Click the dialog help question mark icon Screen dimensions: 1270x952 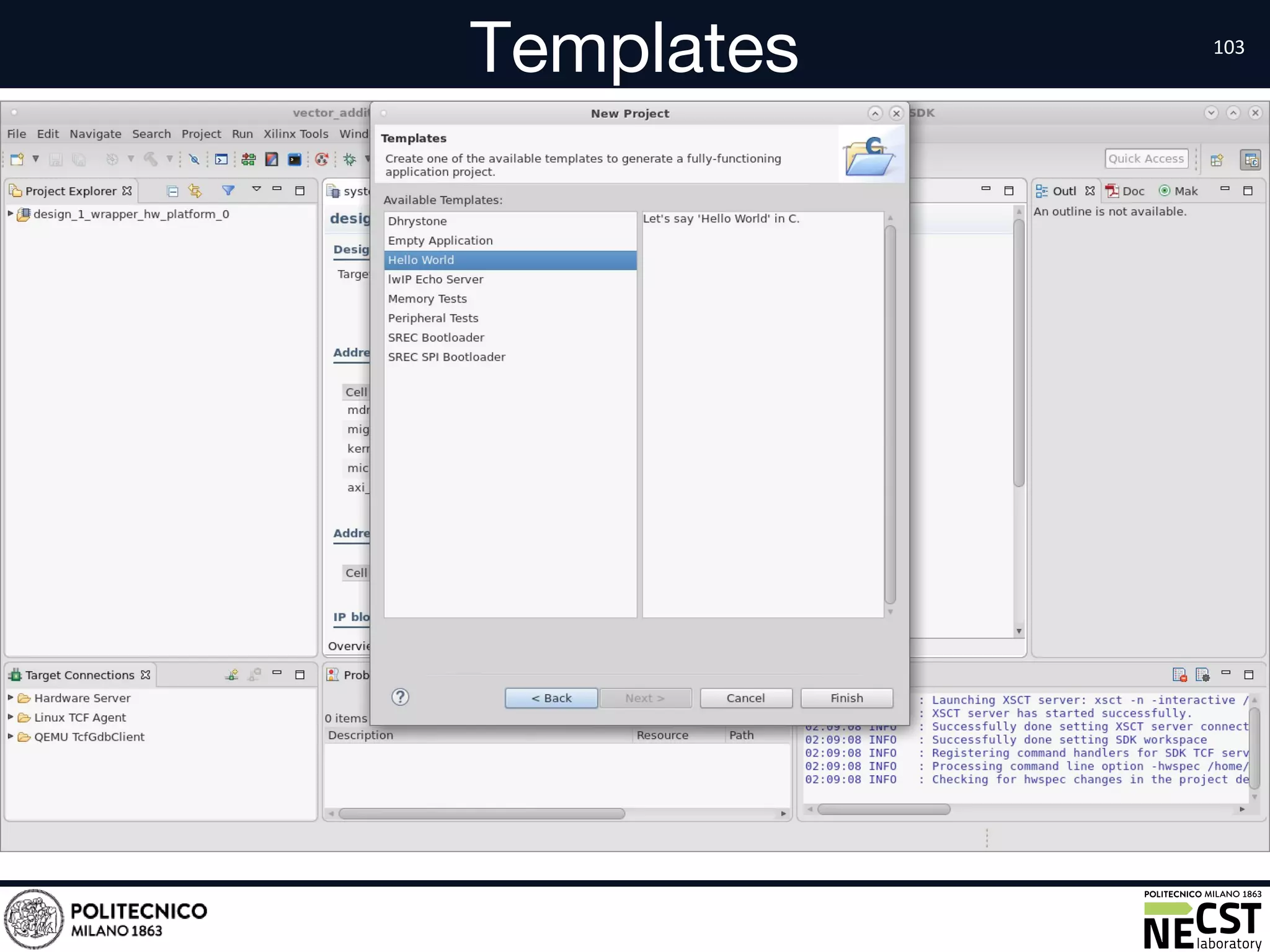(401, 697)
